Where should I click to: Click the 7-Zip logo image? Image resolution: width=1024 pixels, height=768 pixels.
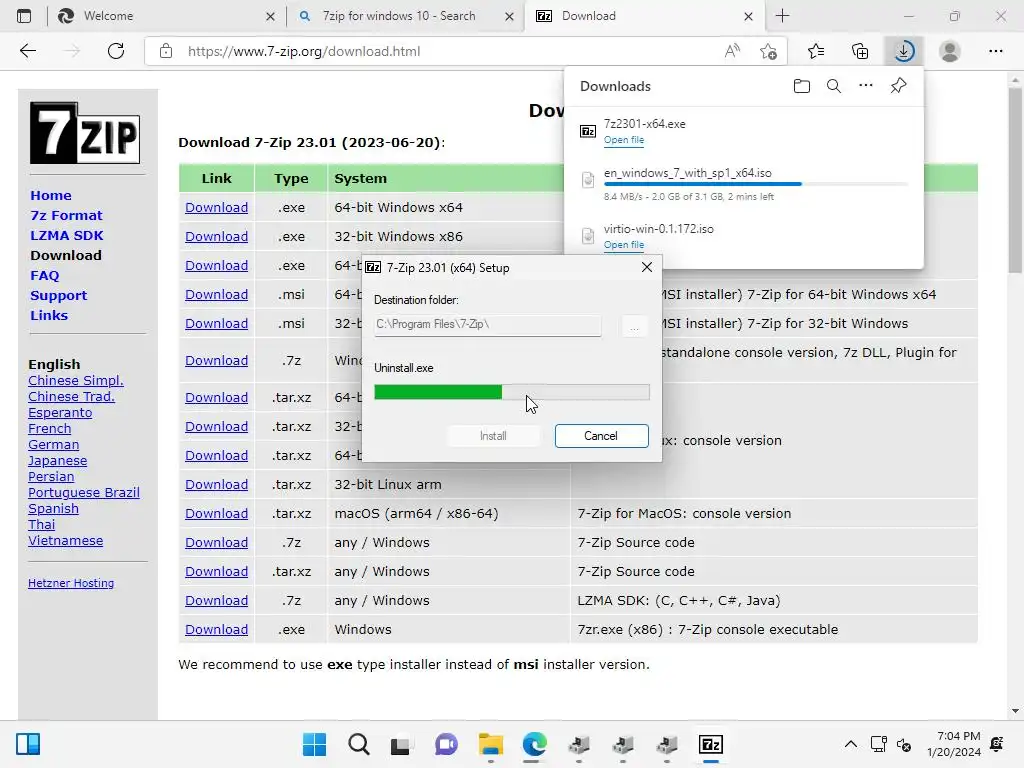[85, 133]
